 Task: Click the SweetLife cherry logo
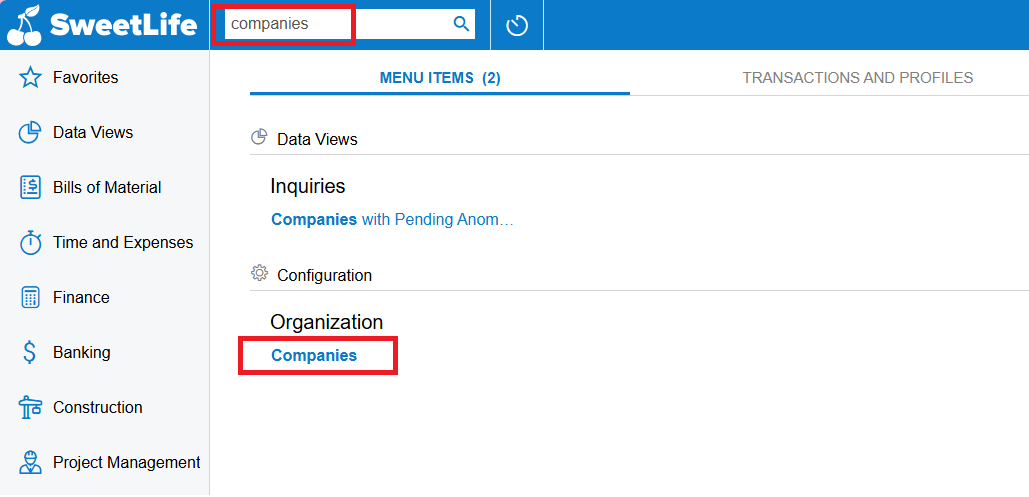pyautogui.click(x=25, y=25)
